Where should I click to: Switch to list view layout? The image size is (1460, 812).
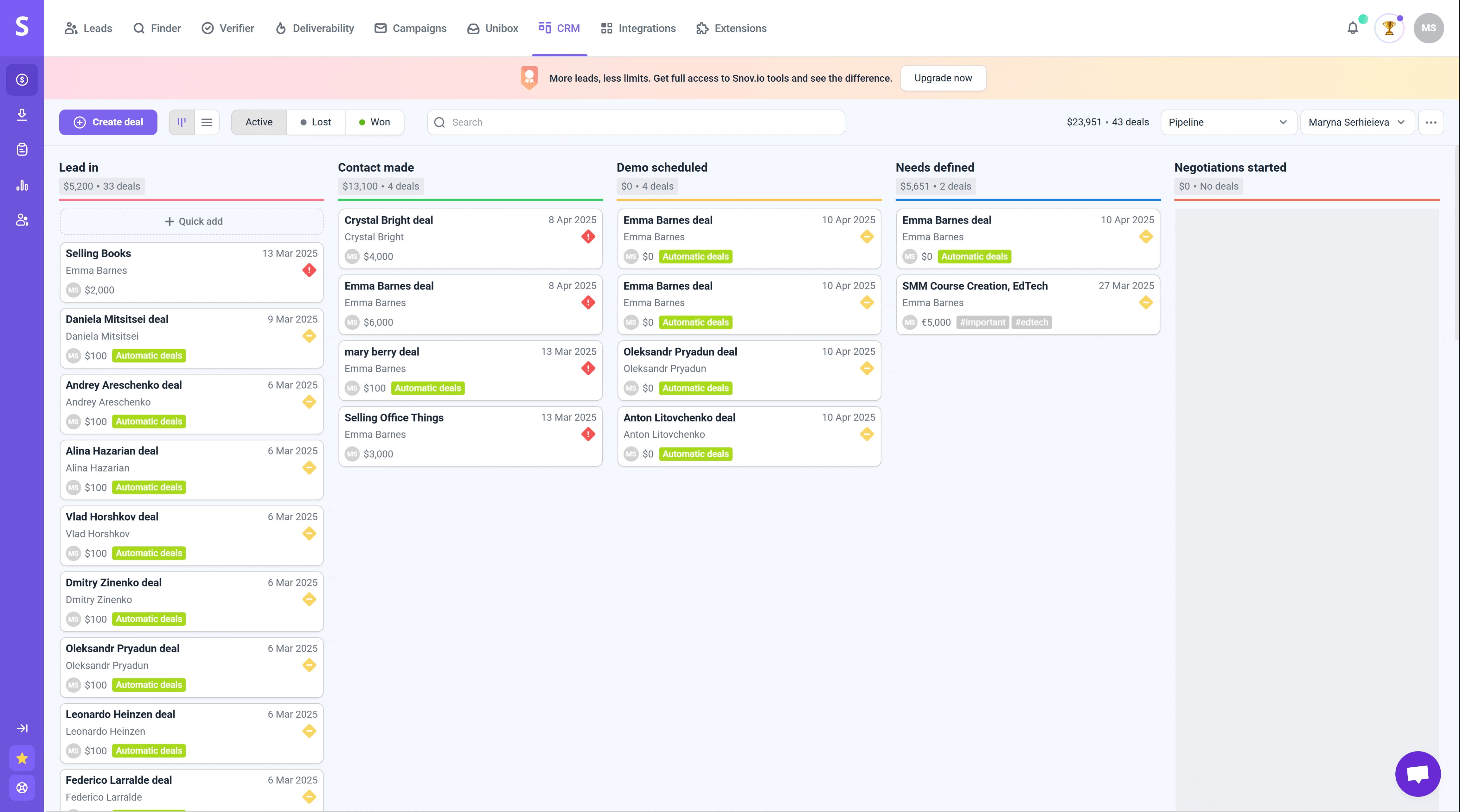[207, 122]
